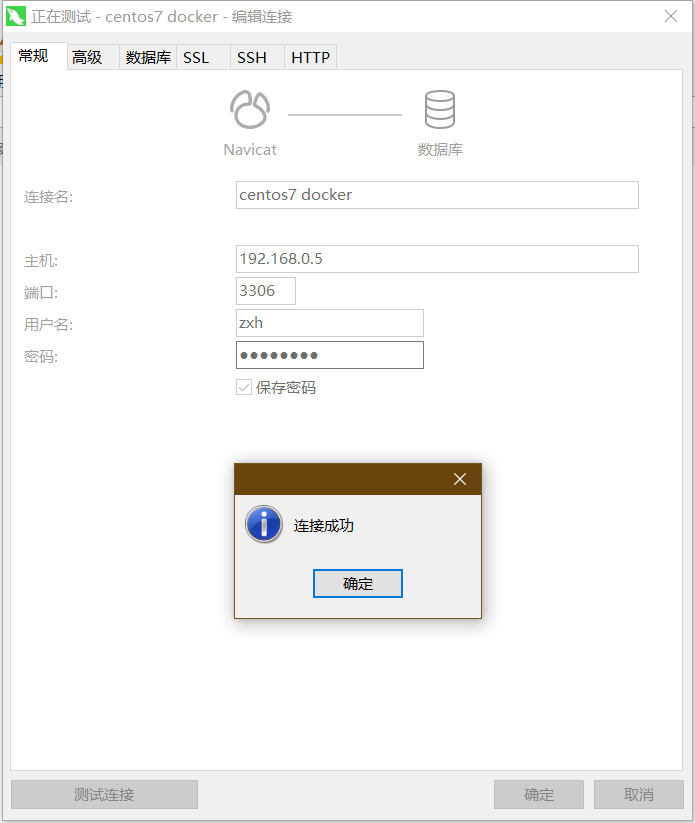695x823 pixels.
Task: Click the 密码: label
Action: (x=41, y=357)
